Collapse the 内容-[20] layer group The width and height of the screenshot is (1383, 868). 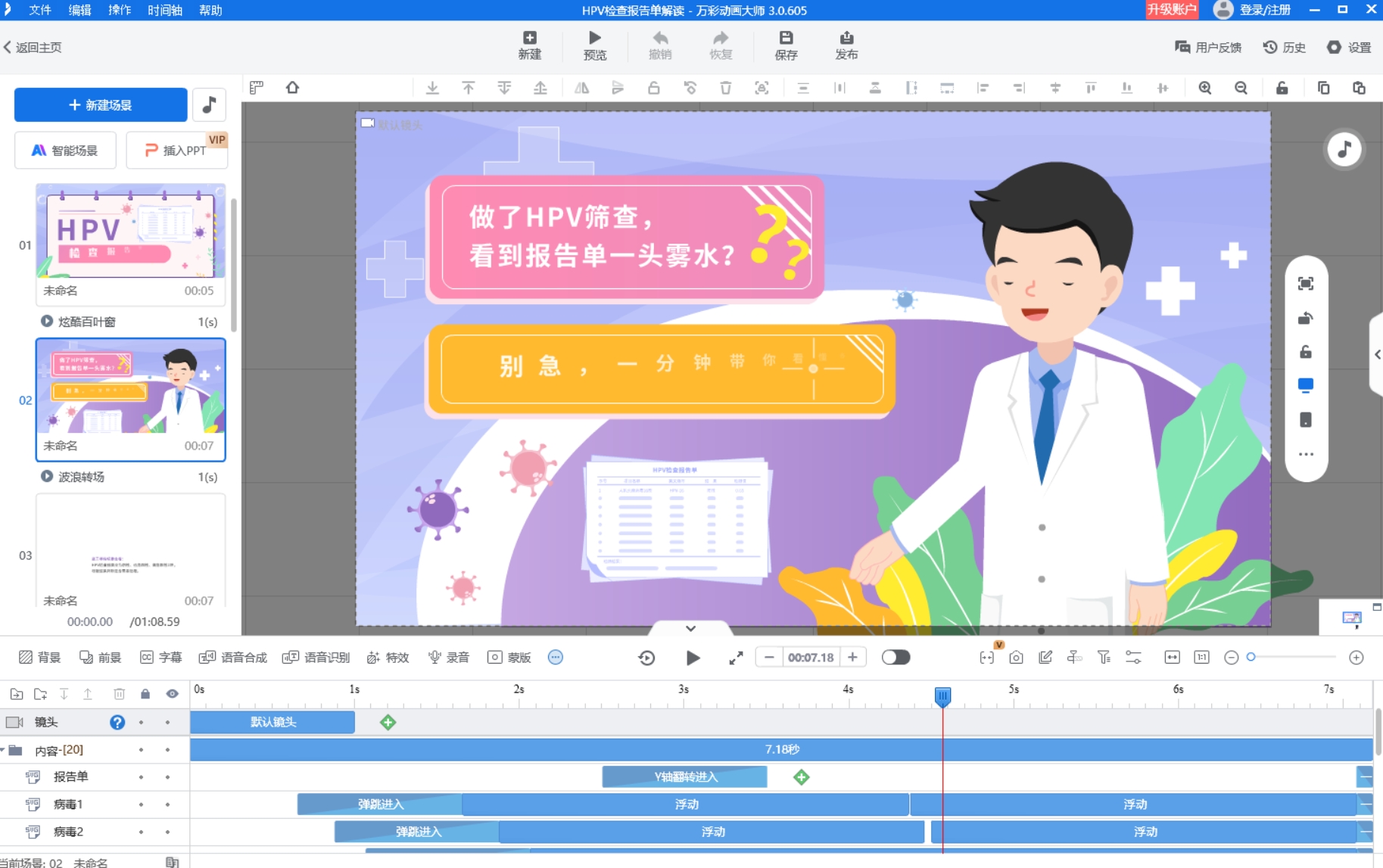click(x=3, y=750)
